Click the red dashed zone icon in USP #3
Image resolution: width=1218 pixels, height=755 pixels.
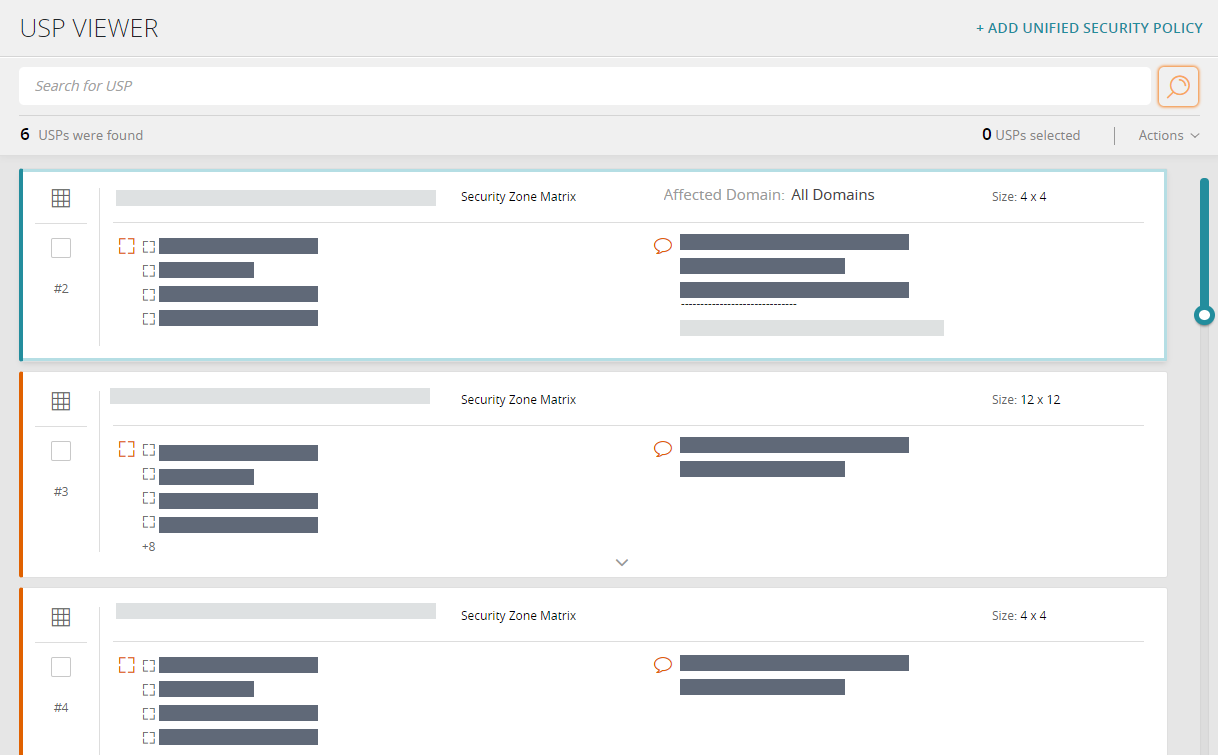(x=126, y=449)
